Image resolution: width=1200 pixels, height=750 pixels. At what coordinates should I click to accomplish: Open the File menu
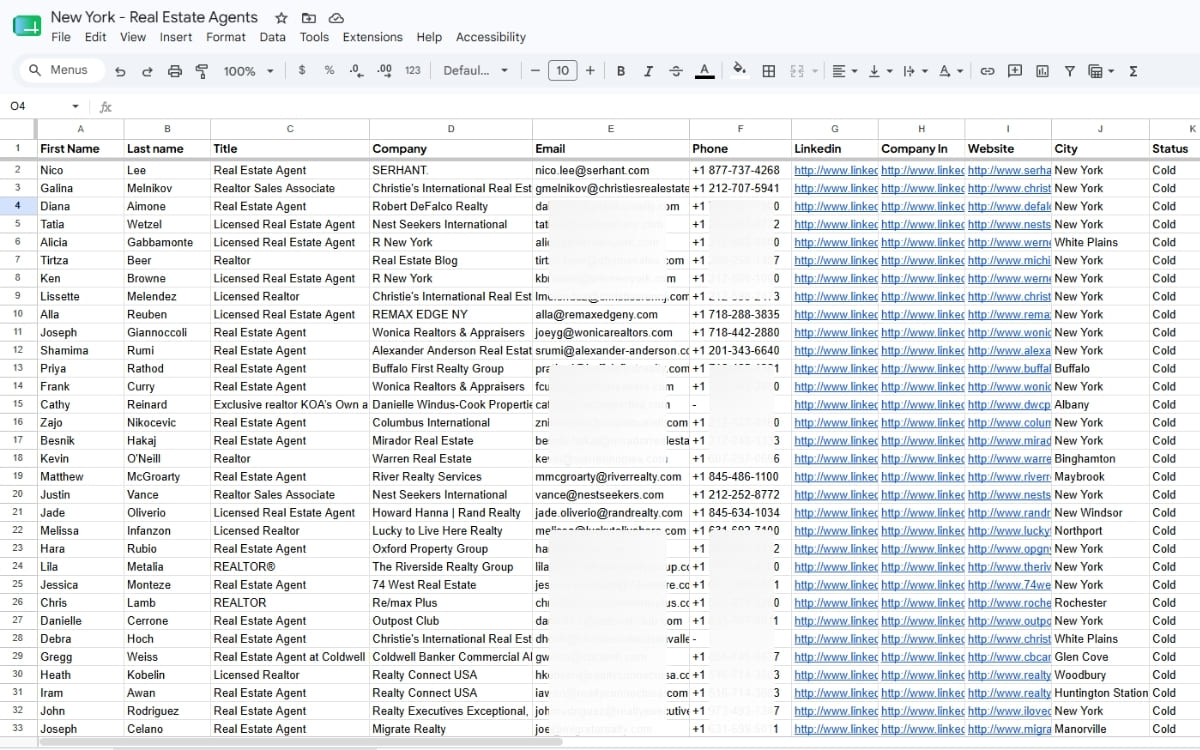click(61, 37)
